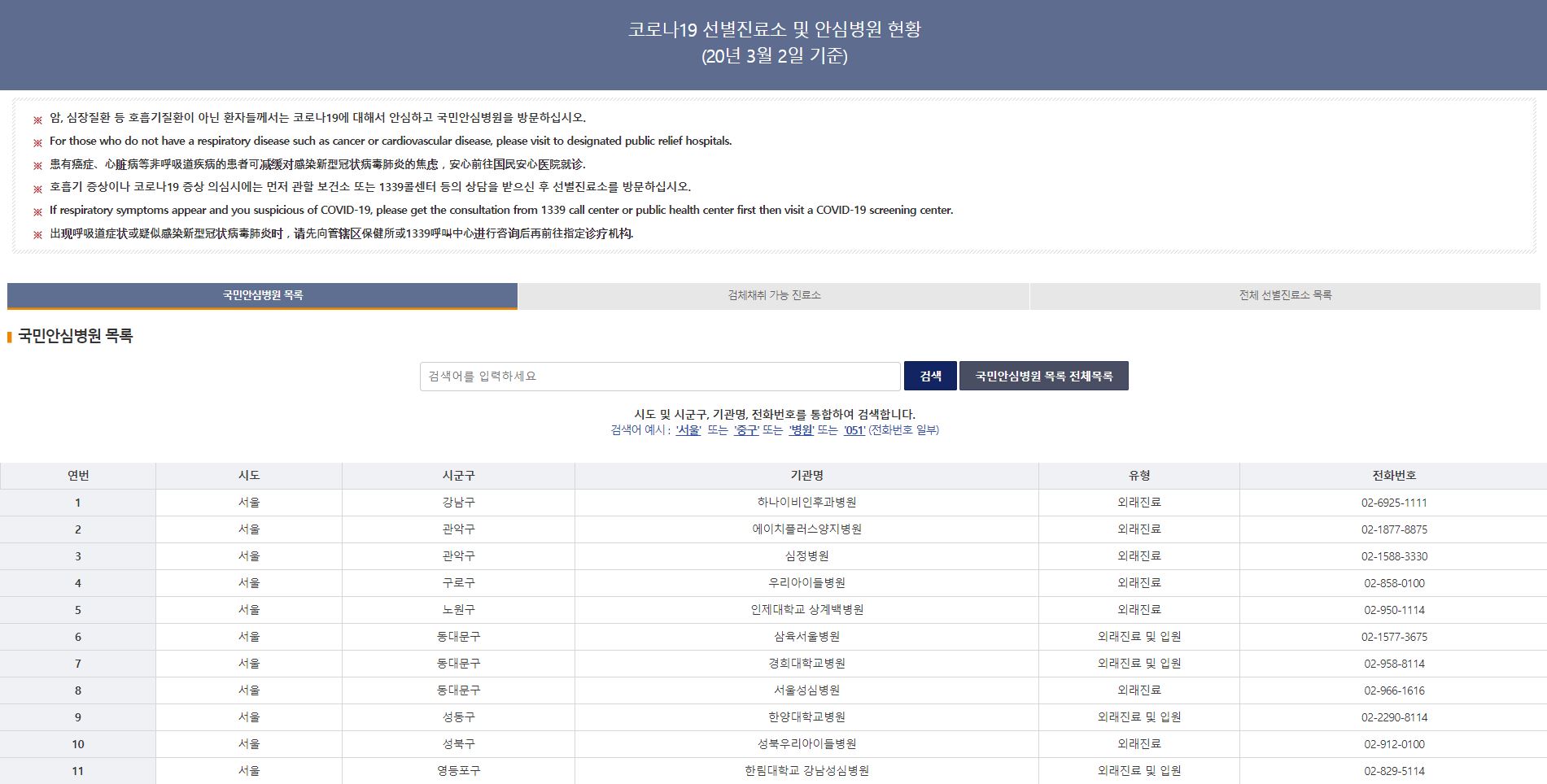
Task: Select the '중구' search example link
Action: 746,430
